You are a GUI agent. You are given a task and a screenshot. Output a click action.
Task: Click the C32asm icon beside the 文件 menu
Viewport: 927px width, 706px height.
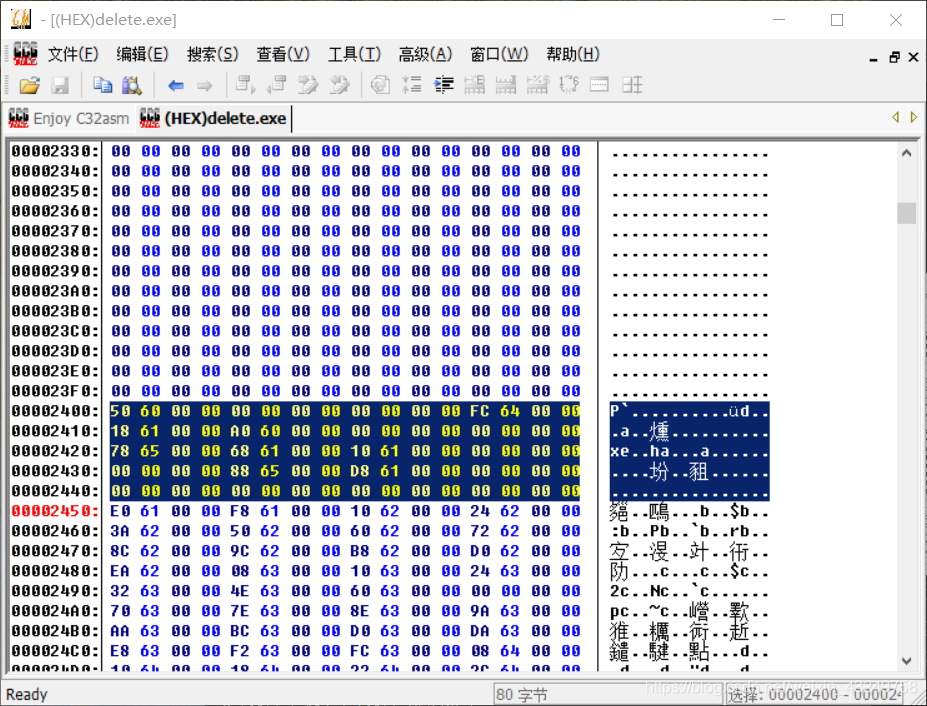click(25, 54)
